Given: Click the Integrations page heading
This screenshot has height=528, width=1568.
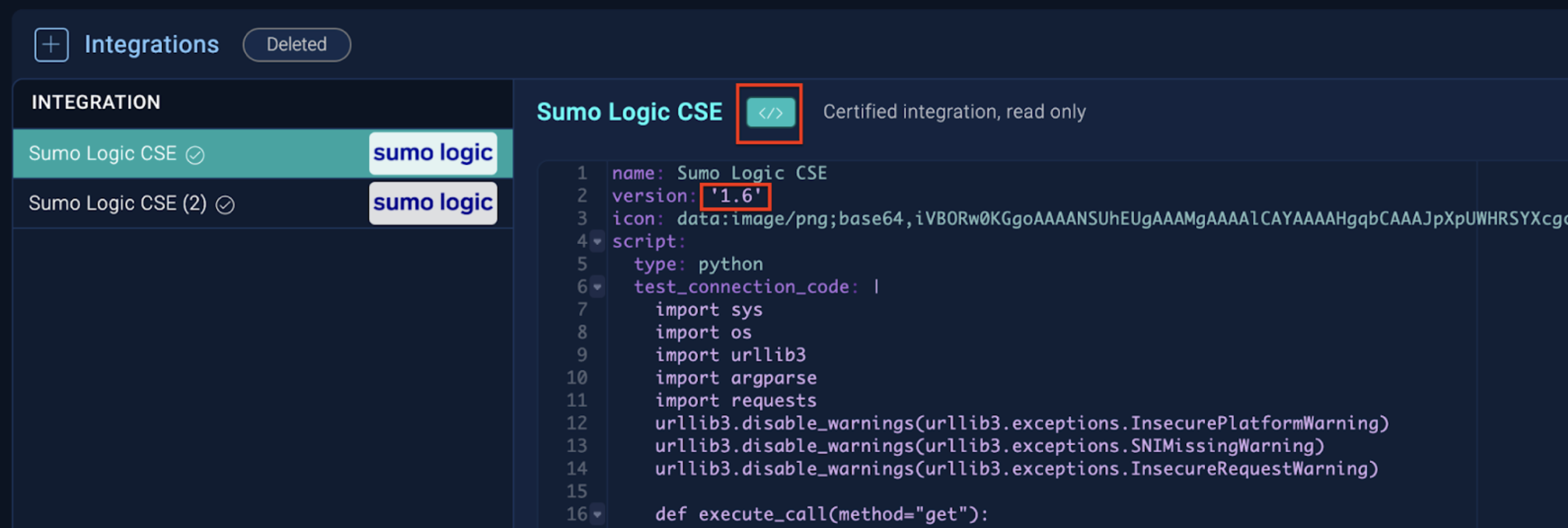Looking at the screenshot, I should [152, 45].
